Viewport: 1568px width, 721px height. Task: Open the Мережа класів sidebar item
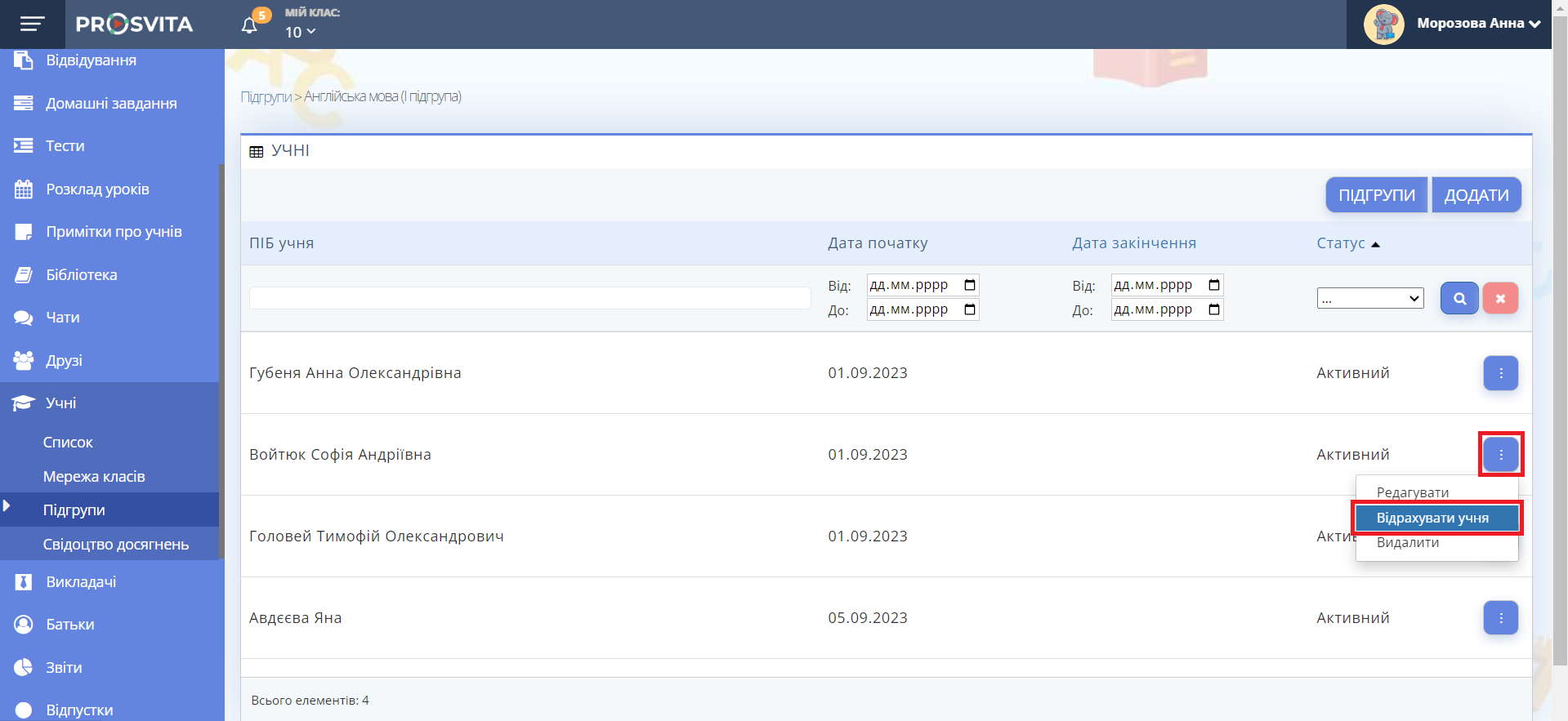[x=94, y=477]
